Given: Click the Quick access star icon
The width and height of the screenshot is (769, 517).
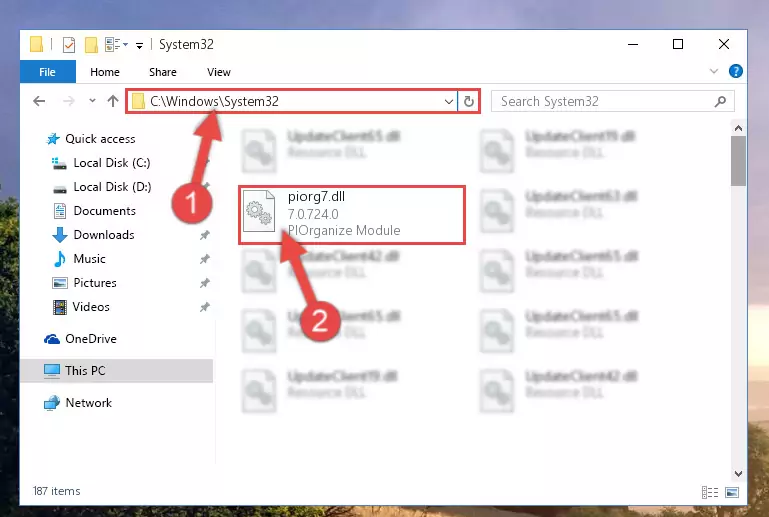Looking at the screenshot, I should pos(52,139).
